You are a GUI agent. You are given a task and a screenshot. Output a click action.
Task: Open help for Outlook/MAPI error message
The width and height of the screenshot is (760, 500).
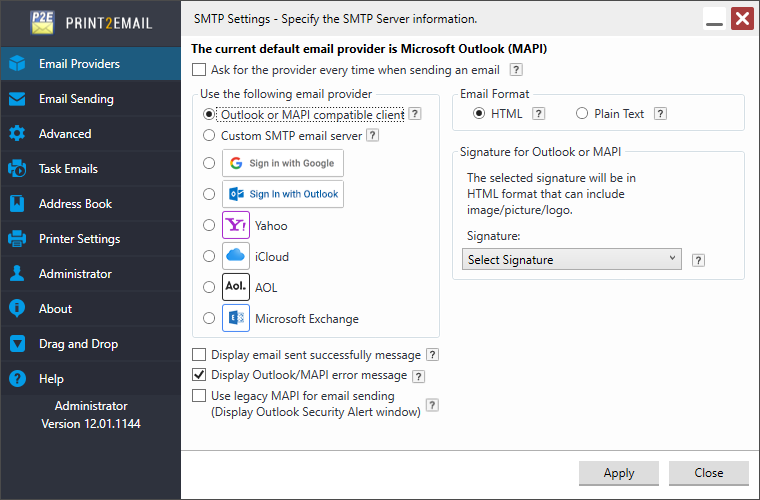pos(418,376)
